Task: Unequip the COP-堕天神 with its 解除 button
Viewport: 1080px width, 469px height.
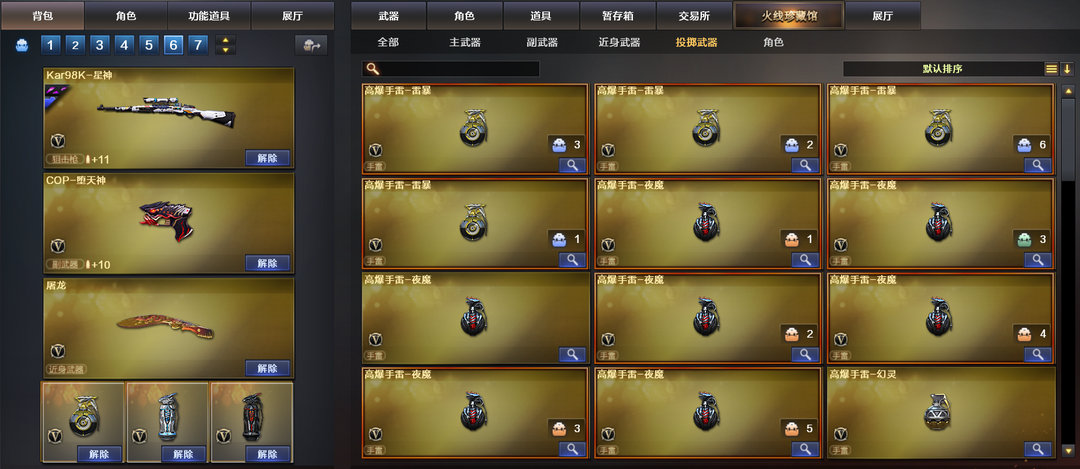Action: point(267,263)
